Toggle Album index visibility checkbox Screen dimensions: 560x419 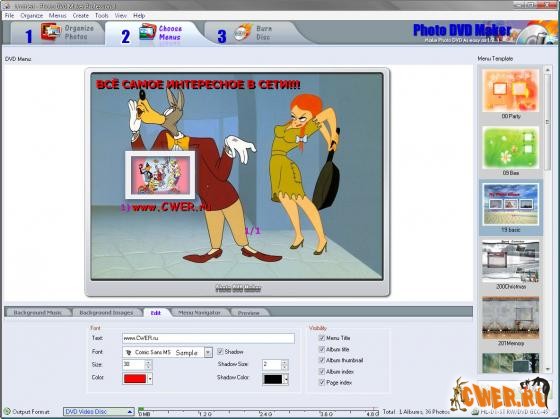click(321, 371)
